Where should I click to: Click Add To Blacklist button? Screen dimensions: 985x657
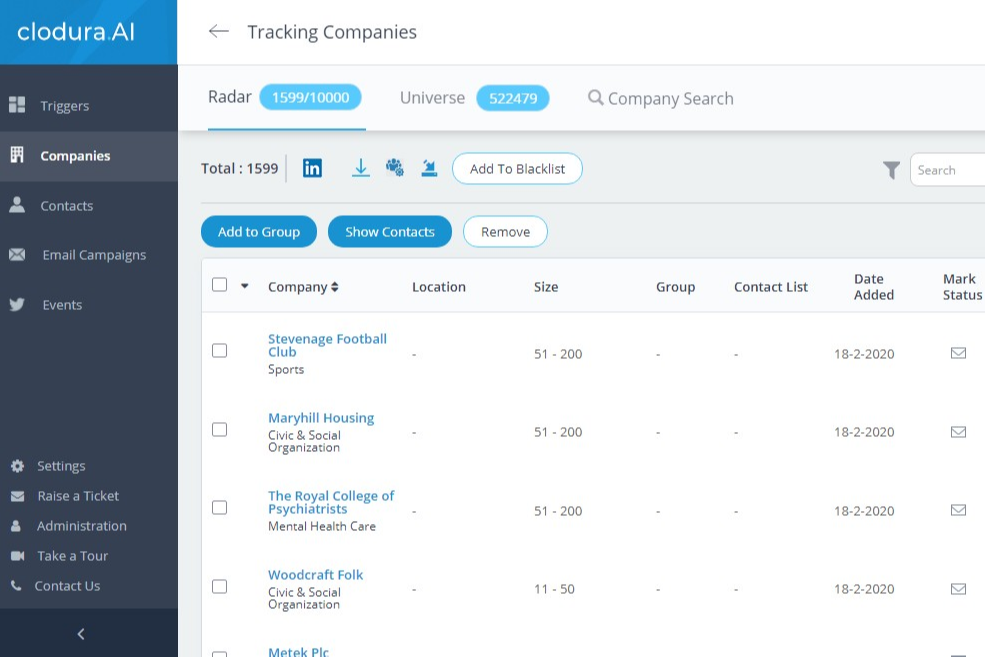click(517, 169)
